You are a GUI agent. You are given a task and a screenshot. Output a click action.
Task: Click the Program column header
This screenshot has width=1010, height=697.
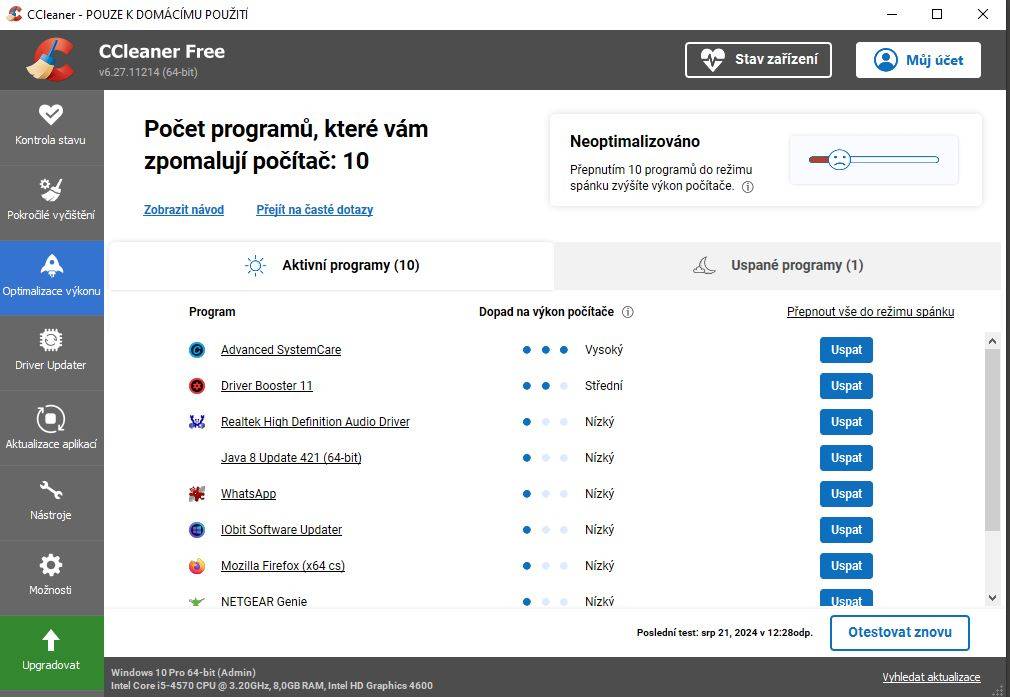(212, 312)
